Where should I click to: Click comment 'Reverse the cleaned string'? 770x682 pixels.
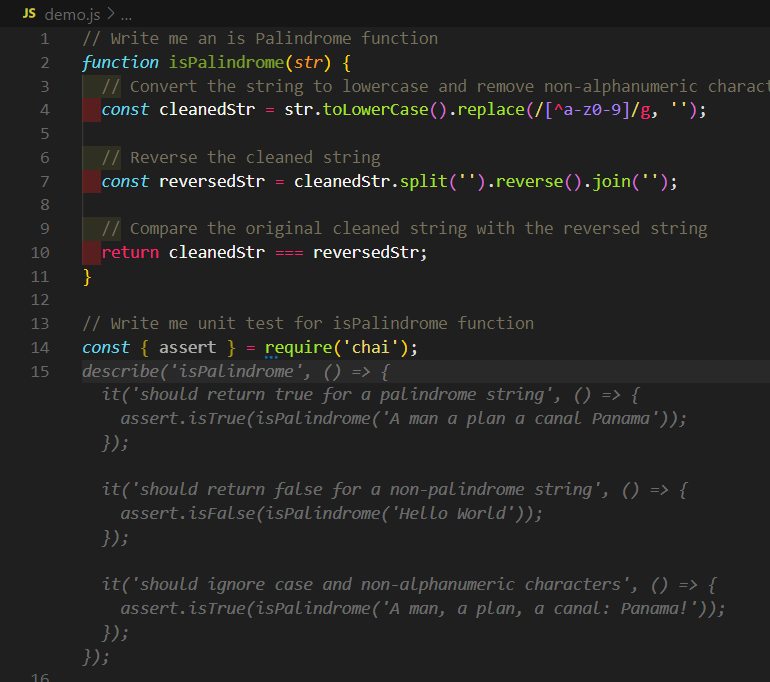[x=241, y=158]
